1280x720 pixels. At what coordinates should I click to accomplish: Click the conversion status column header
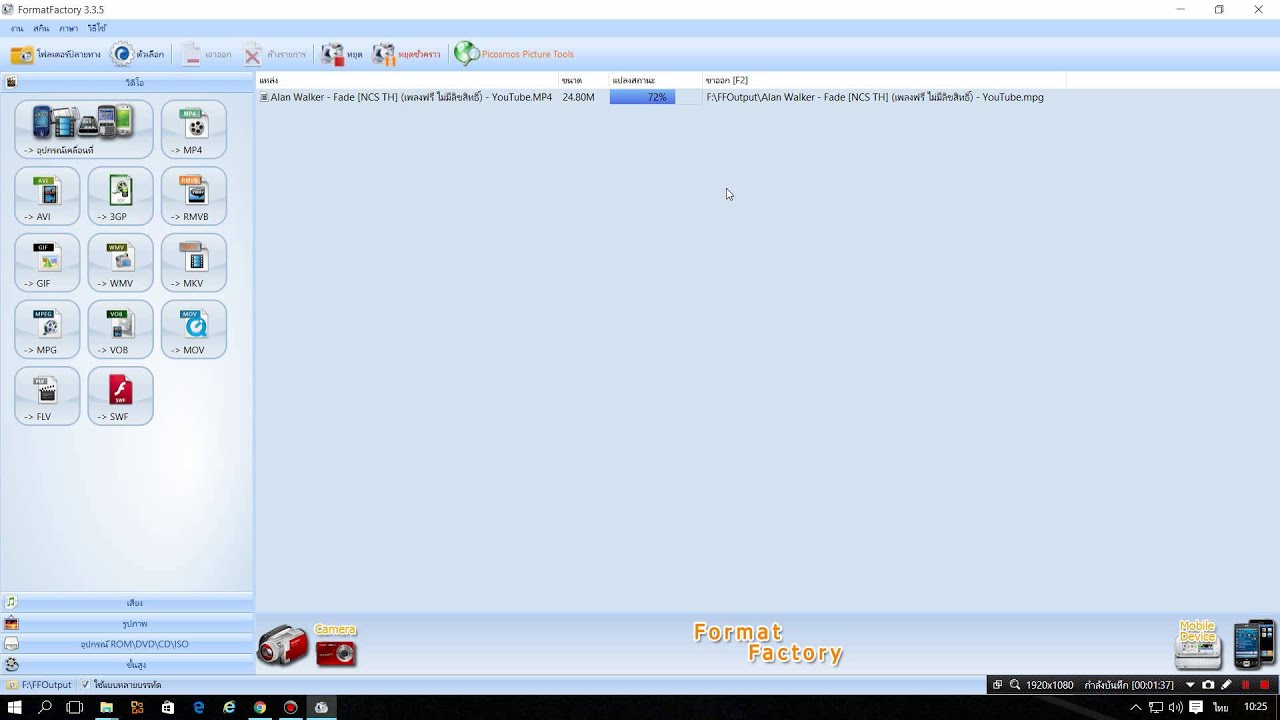tap(655, 80)
